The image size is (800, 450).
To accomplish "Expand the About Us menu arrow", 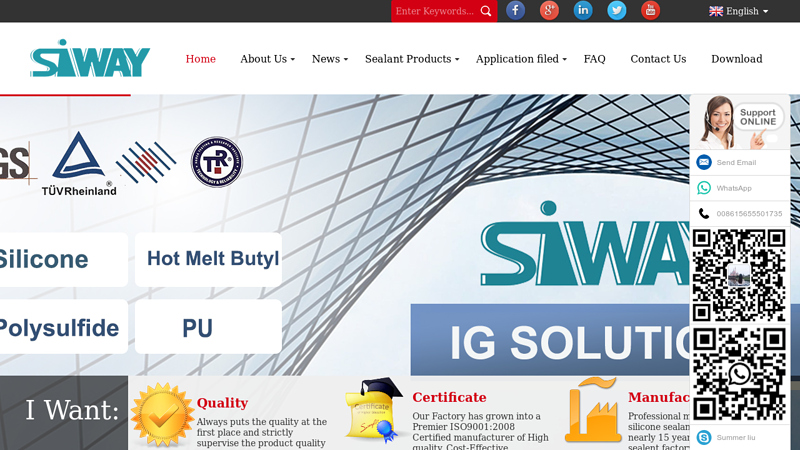I will [x=293, y=60].
